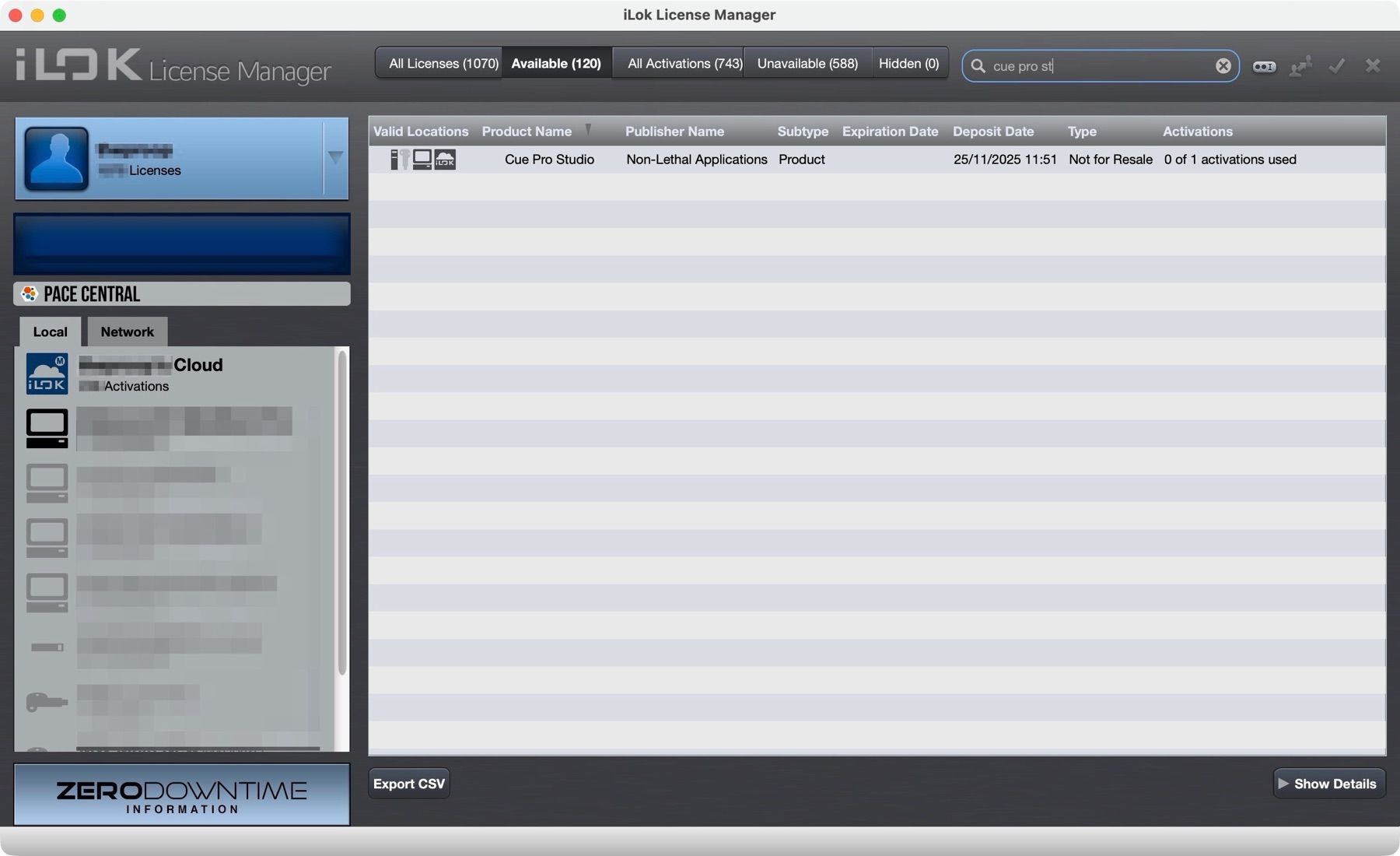Click the Export CSV button
Screen dimensions: 1400x856
(409, 784)
